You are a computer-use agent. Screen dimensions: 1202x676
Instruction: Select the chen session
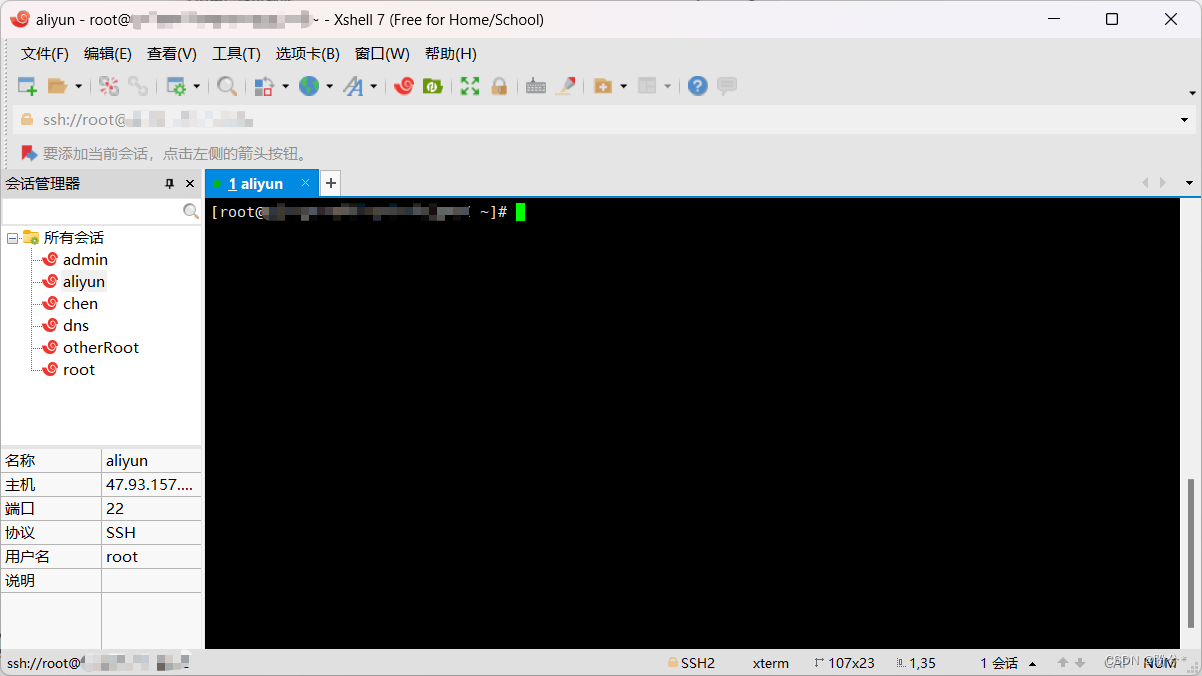coord(80,304)
